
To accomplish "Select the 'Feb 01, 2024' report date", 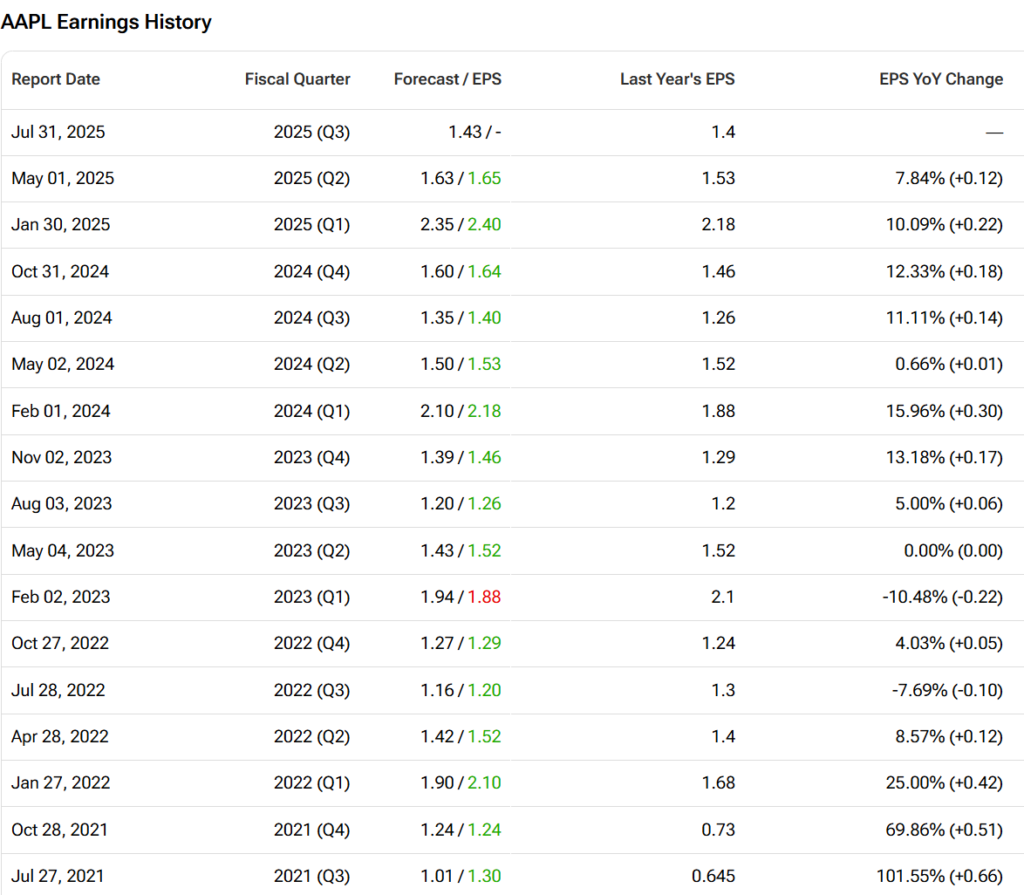I will pyautogui.click(x=61, y=411).
